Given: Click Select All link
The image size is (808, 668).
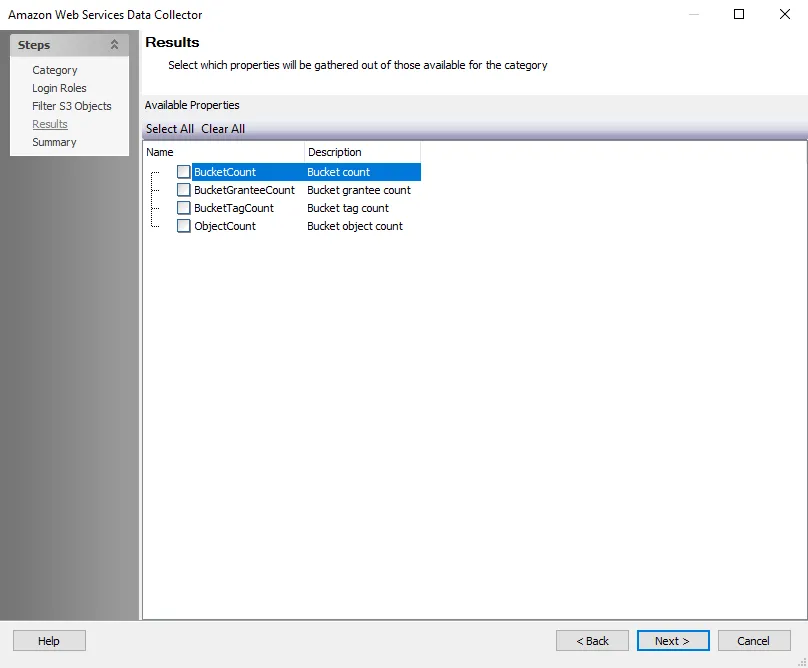Looking at the screenshot, I should (x=170, y=129).
